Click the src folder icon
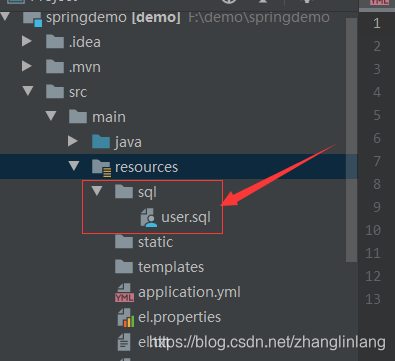 [x=55, y=91]
